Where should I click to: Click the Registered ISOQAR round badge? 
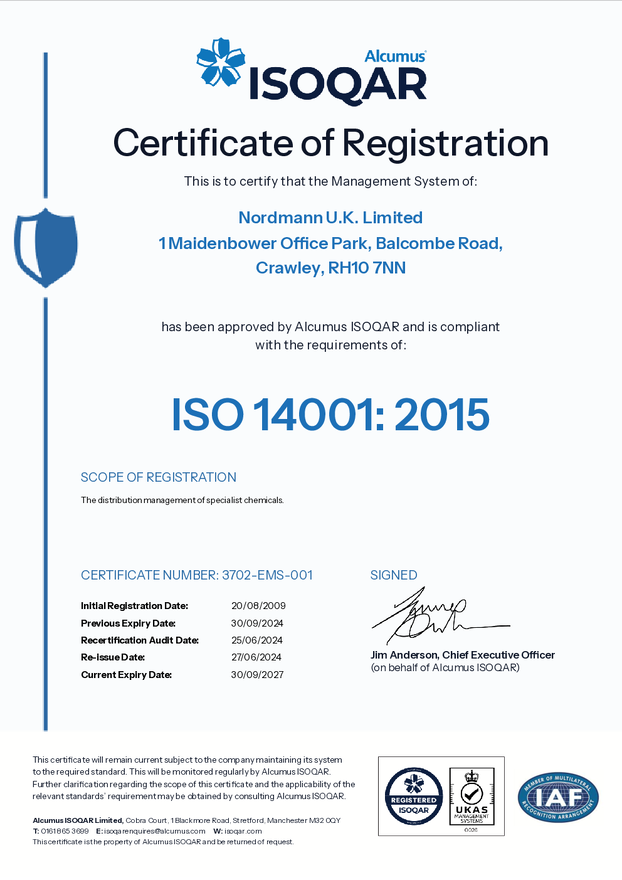414,795
